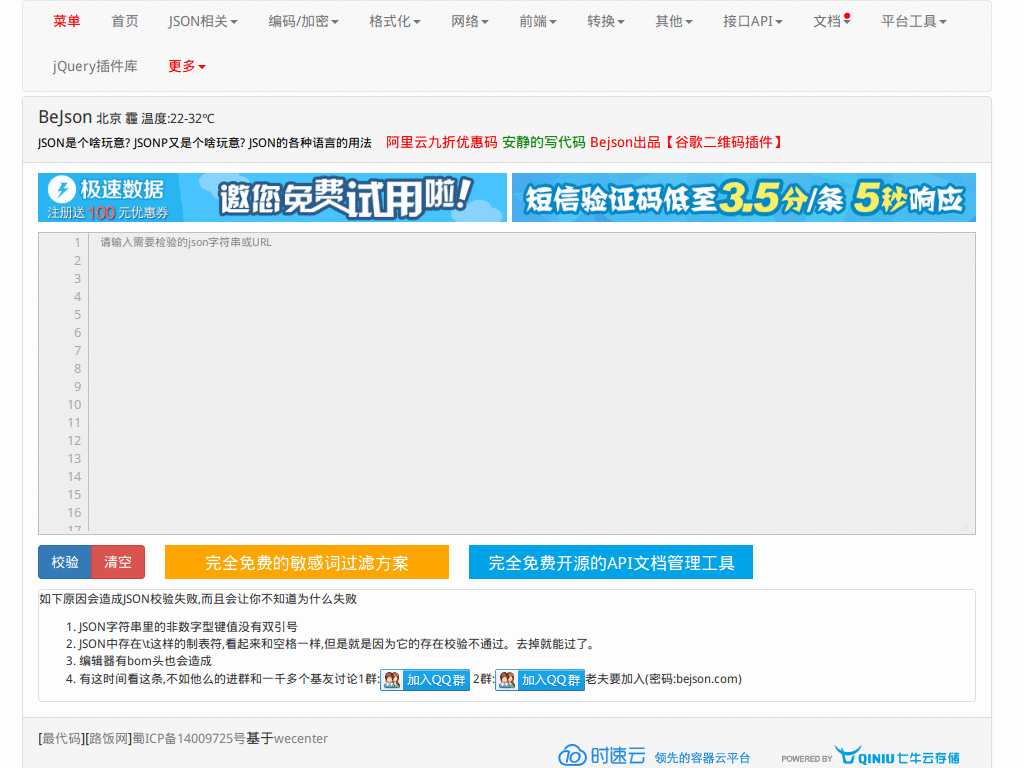Click the 北京 weather temperature text
The image size is (1024, 768).
pyautogui.click(x=155, y=118)
